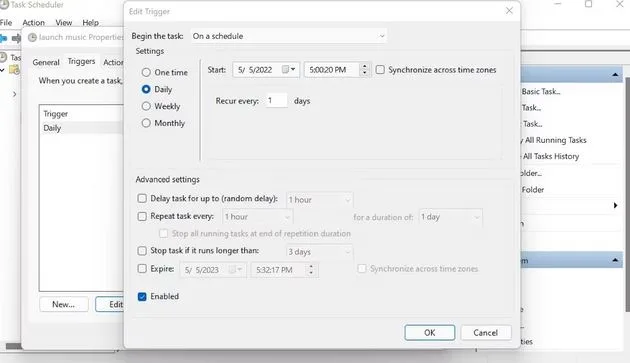
Task: Tick the Expire checkbox
Action: [142, 269]
